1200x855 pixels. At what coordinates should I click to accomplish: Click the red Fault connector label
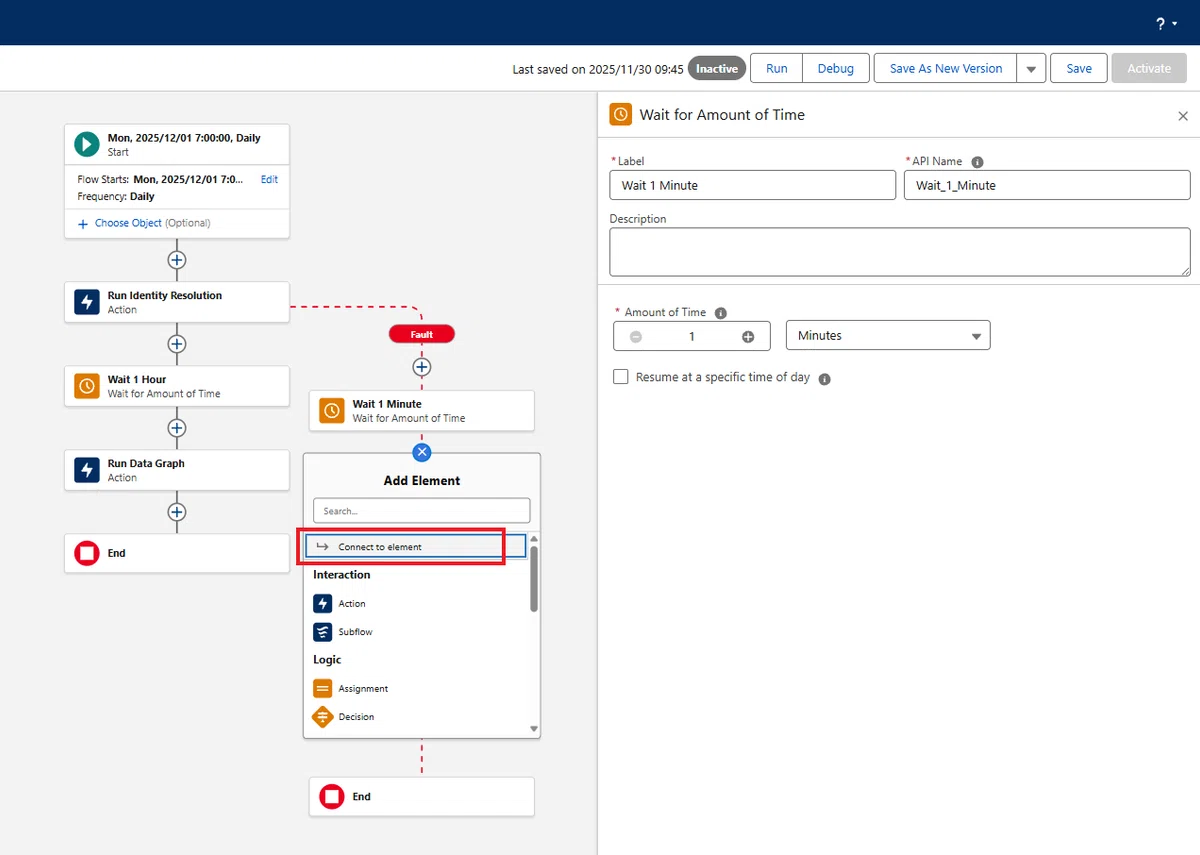[422, 334]
